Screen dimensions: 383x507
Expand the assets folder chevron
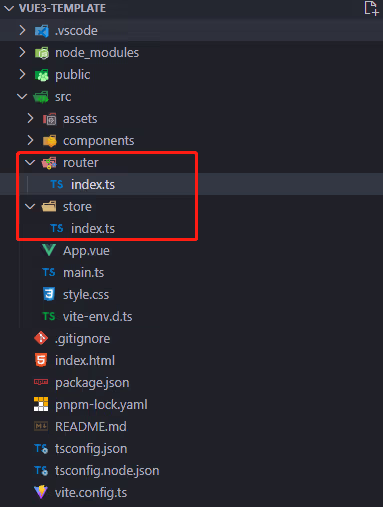[x=30, y=118]
